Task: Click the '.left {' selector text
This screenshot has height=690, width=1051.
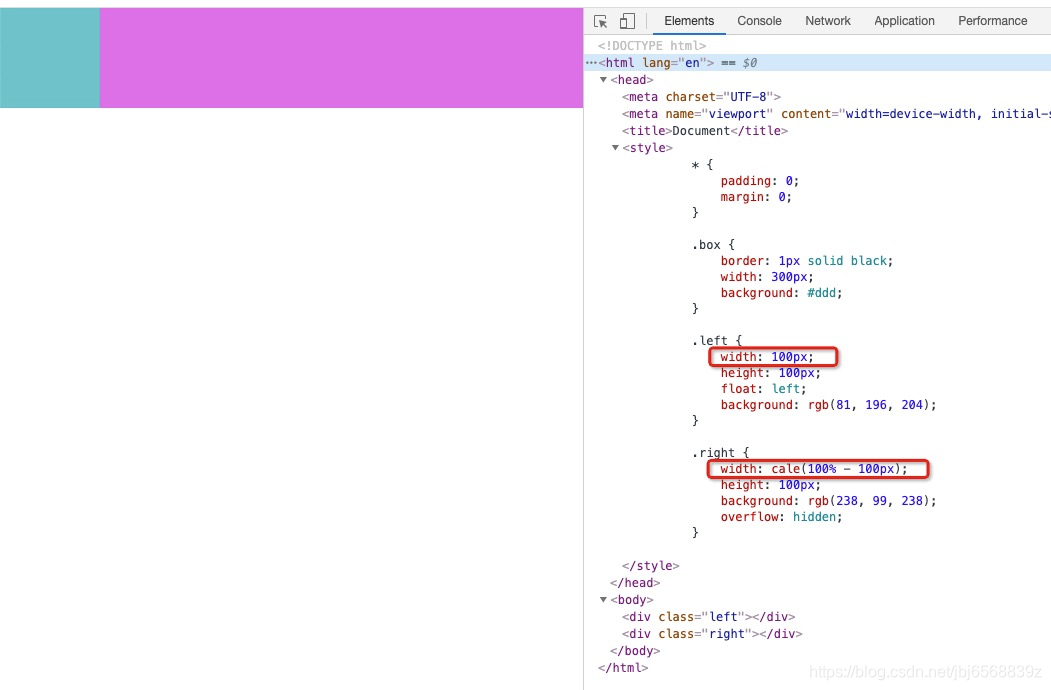Action: [x=717, y=341]
